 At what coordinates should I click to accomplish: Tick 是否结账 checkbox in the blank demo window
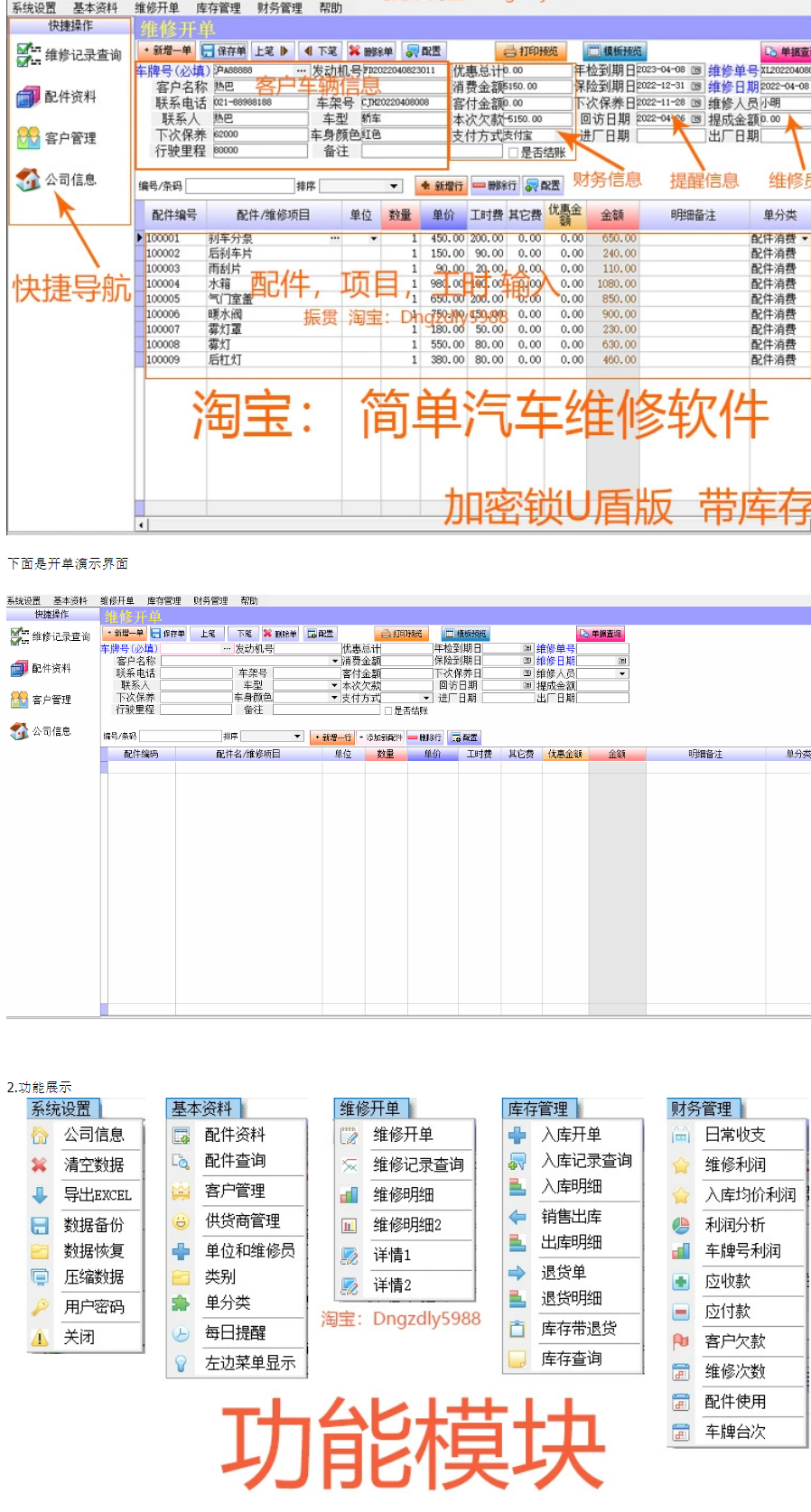point(388,710)
